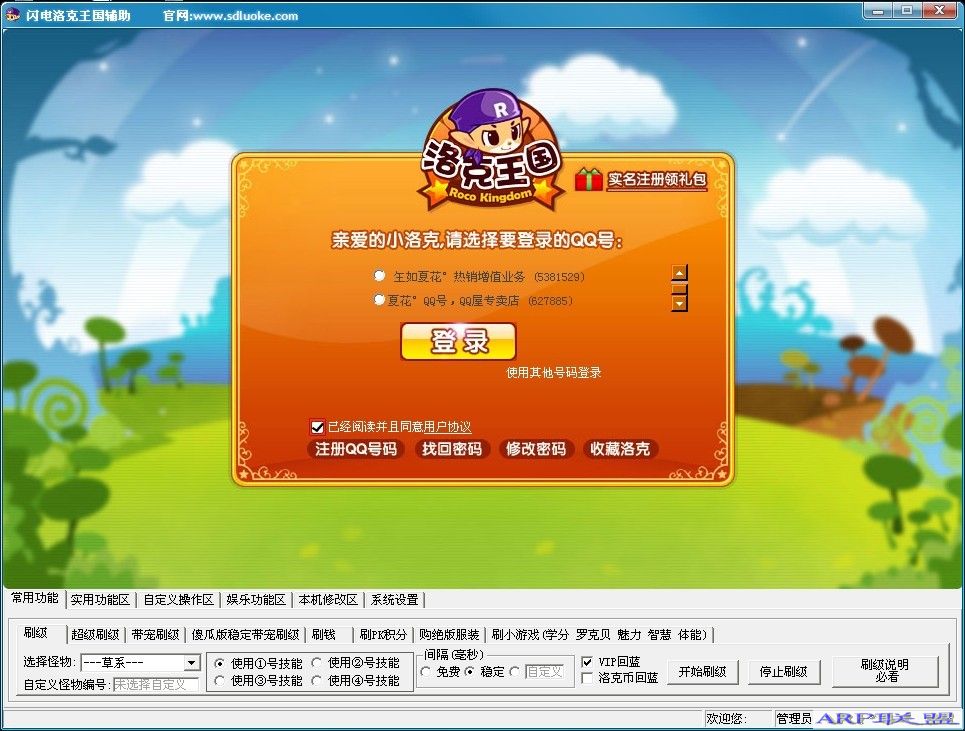Choose the 免费 interval option
965x731 pixels.
pos(425,672)
